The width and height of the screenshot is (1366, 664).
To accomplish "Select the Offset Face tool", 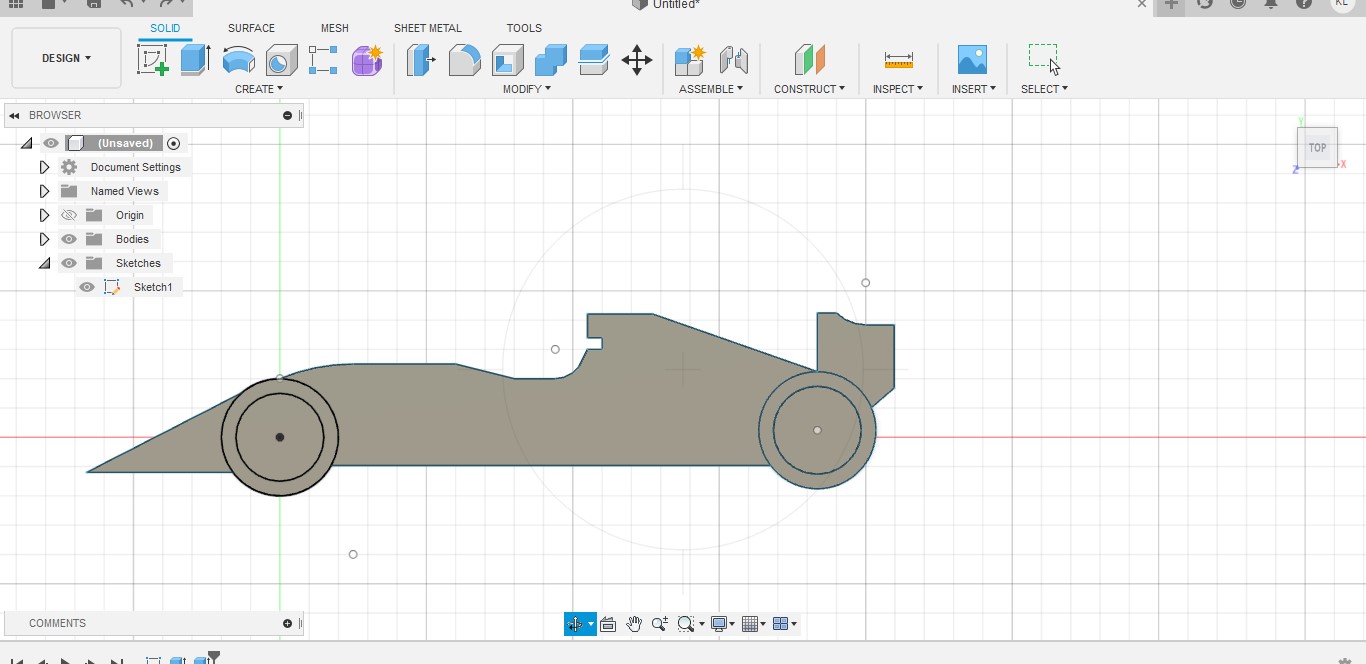I will 593,60.
